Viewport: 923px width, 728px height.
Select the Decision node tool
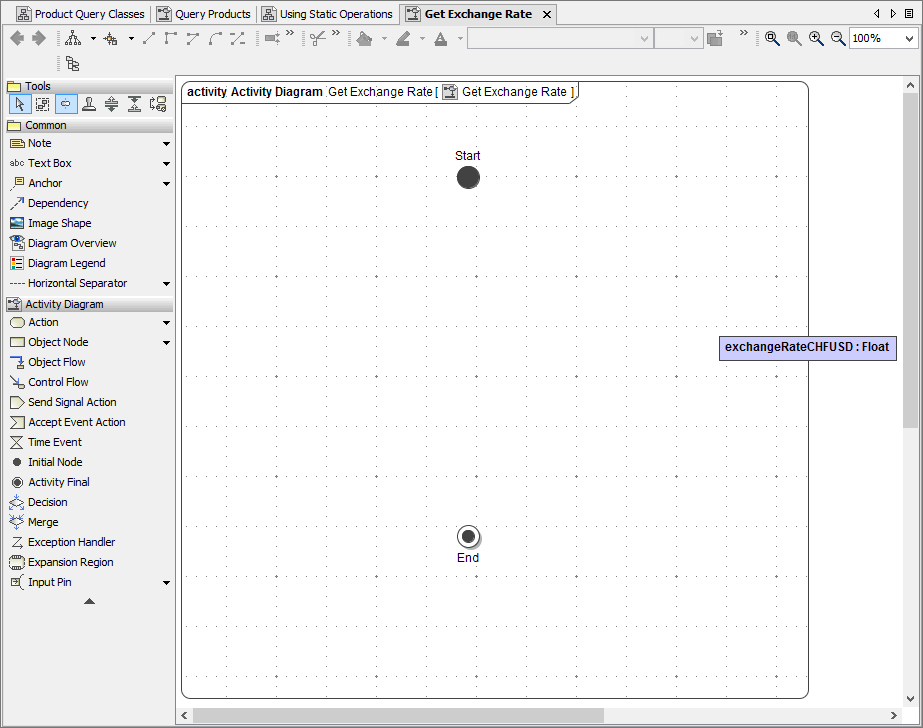click(47, 502)
